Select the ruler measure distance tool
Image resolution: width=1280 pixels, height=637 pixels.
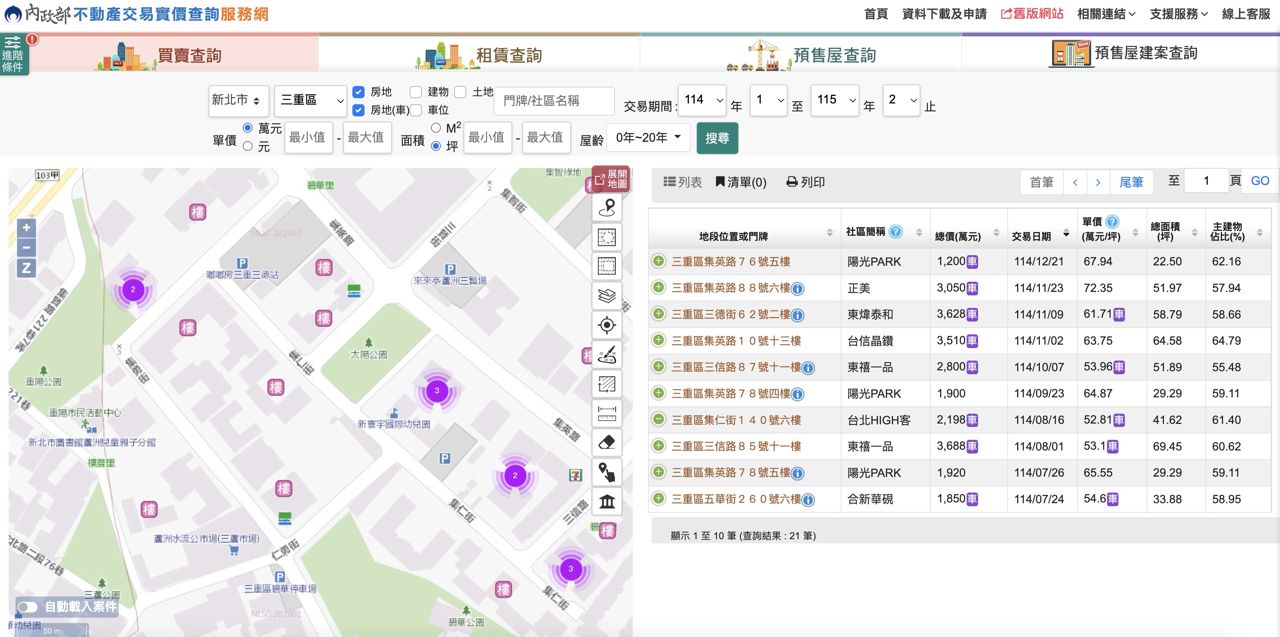[606, 413]
